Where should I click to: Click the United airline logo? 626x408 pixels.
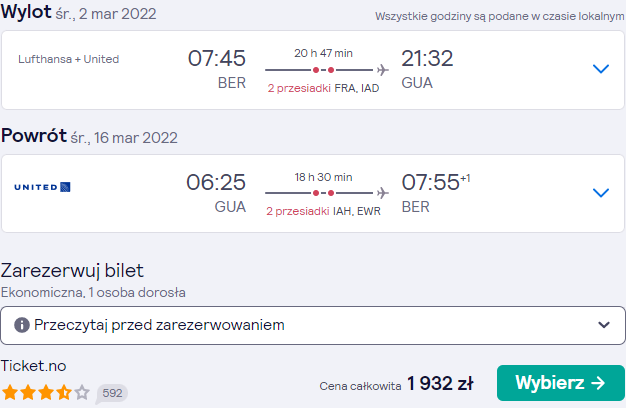42,187
